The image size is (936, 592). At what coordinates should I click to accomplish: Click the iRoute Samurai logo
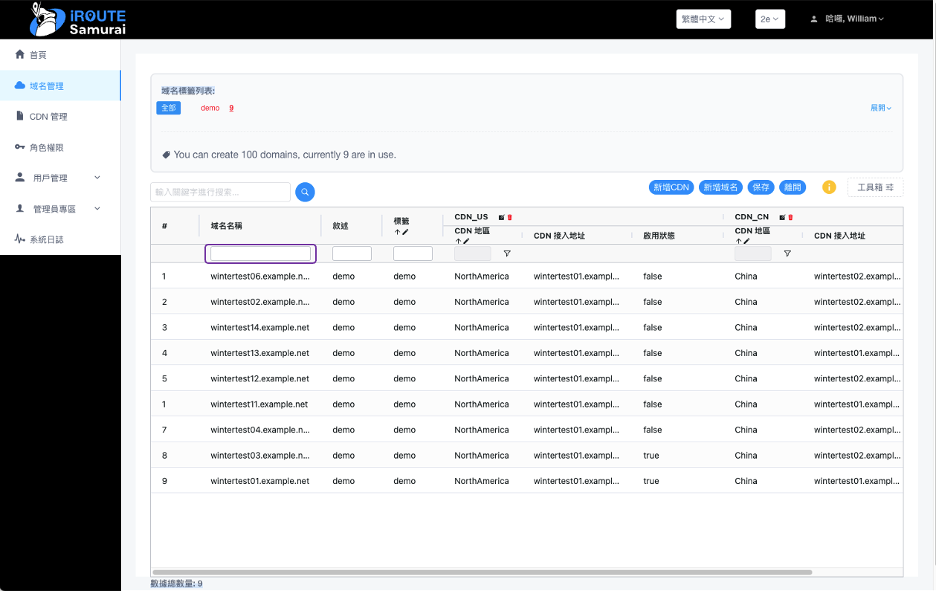78,19
